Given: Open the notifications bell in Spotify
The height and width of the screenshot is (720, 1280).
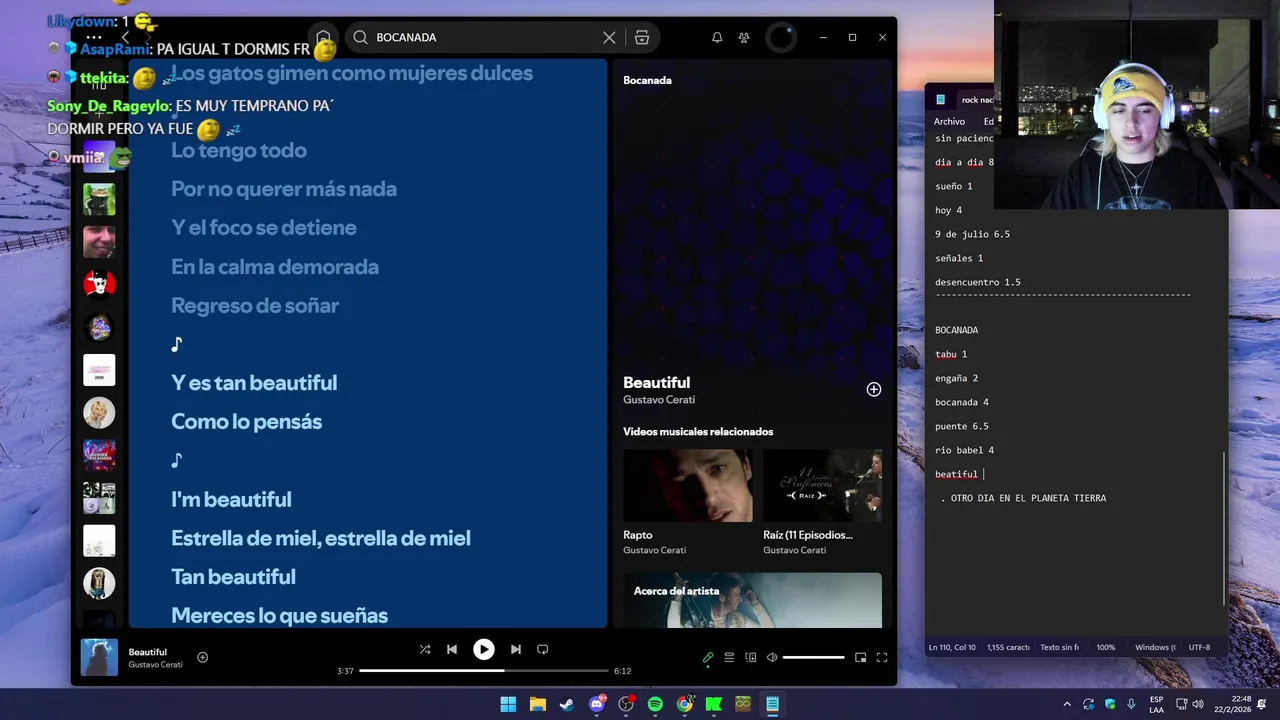Looking at the screenshot, I should point(717,37).
